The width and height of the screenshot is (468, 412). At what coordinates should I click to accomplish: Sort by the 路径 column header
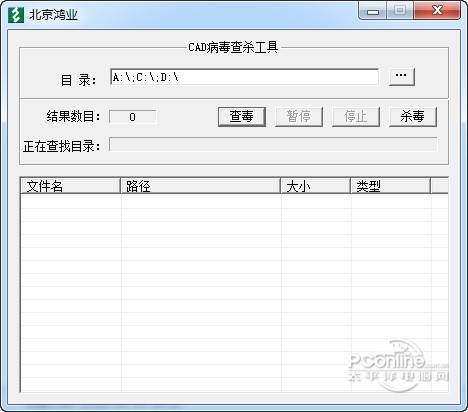200,186
